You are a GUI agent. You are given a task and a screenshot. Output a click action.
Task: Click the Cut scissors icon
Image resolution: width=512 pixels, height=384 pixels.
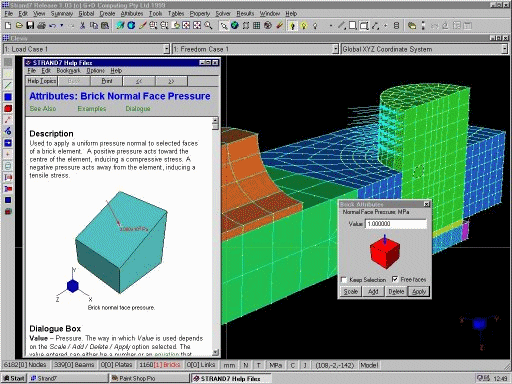pyautogui.click(x=83, y=25)
